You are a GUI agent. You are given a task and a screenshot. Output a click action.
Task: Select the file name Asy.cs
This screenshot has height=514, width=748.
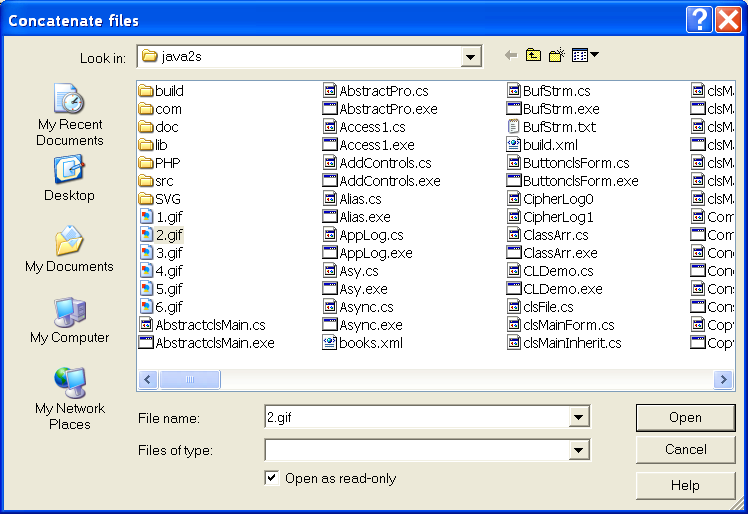click(x=359, y=271)
